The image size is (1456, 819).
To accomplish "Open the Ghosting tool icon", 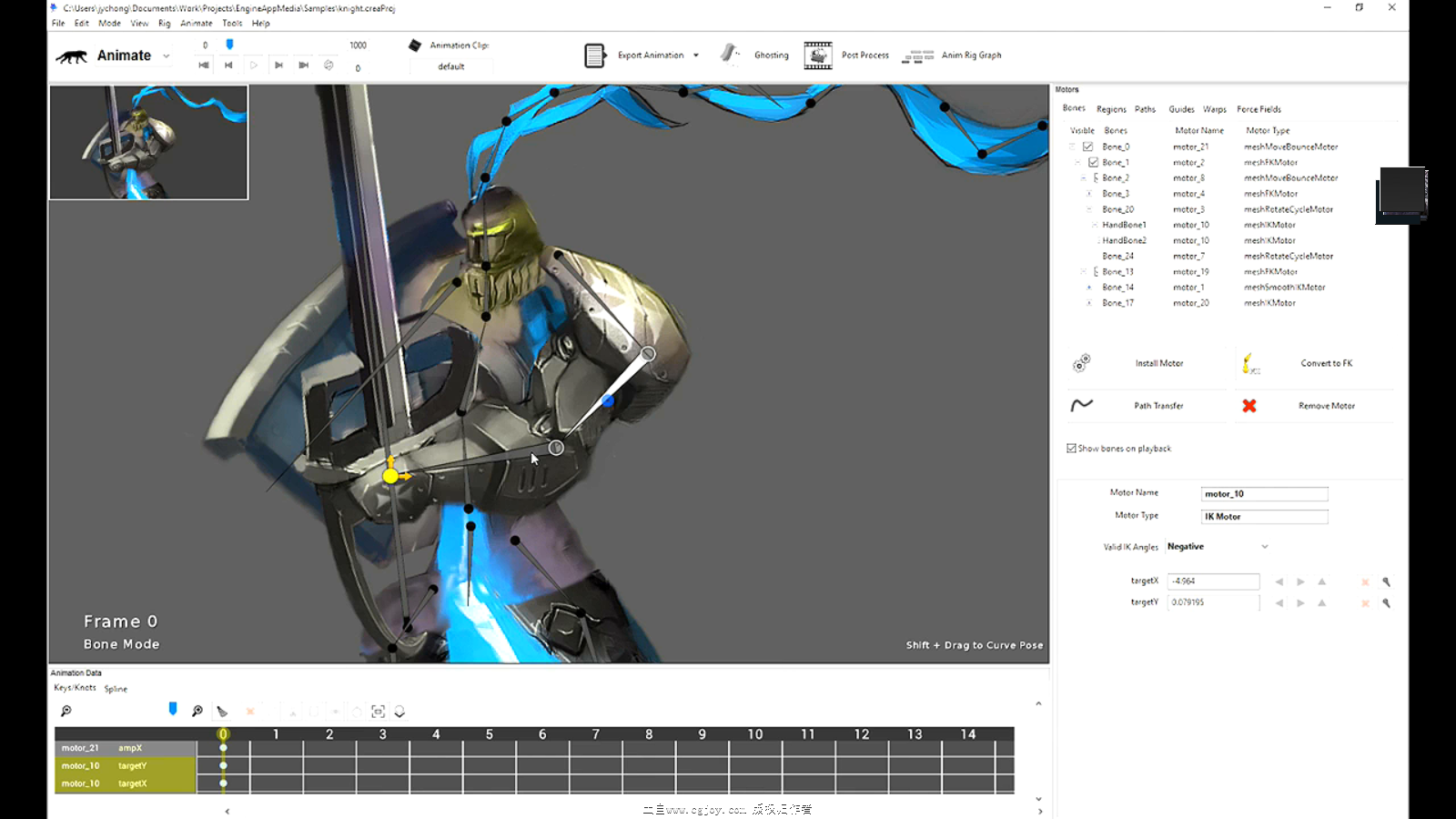I will pos(730,54).
